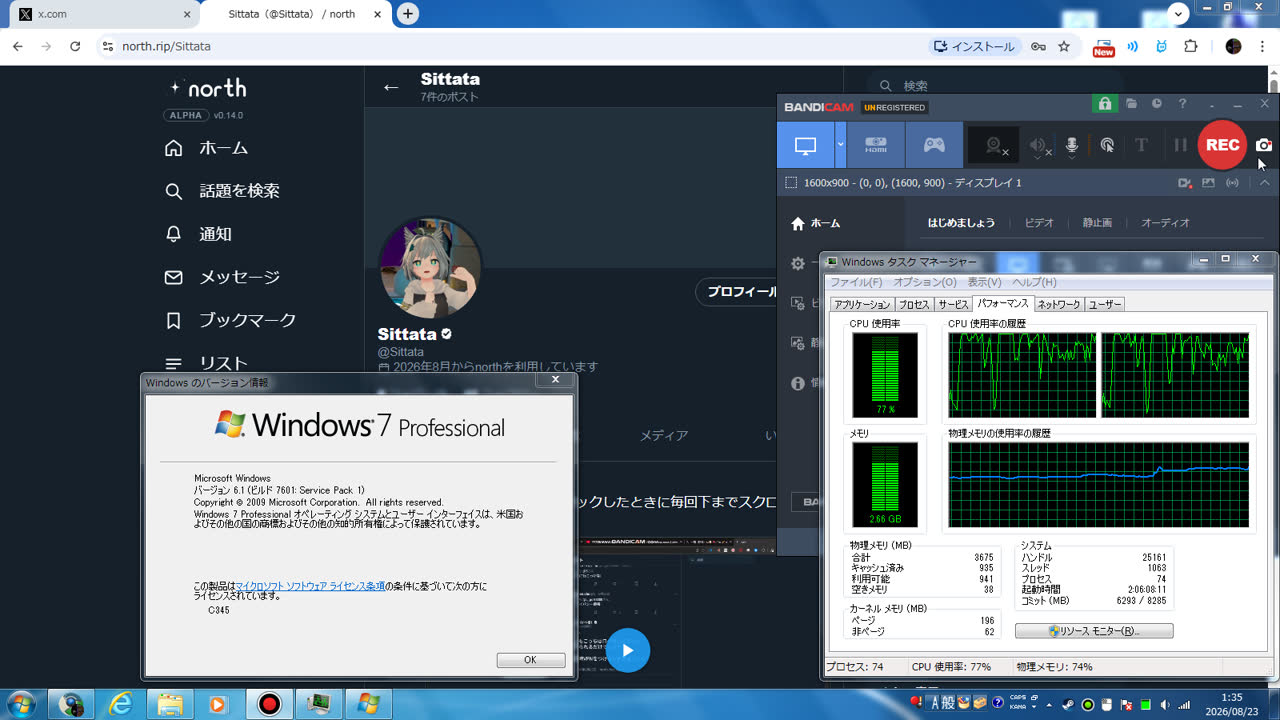Click Bandicam video capture status icon
1280x720 pixels.
pyautogui.click(x=1185, y=183)
